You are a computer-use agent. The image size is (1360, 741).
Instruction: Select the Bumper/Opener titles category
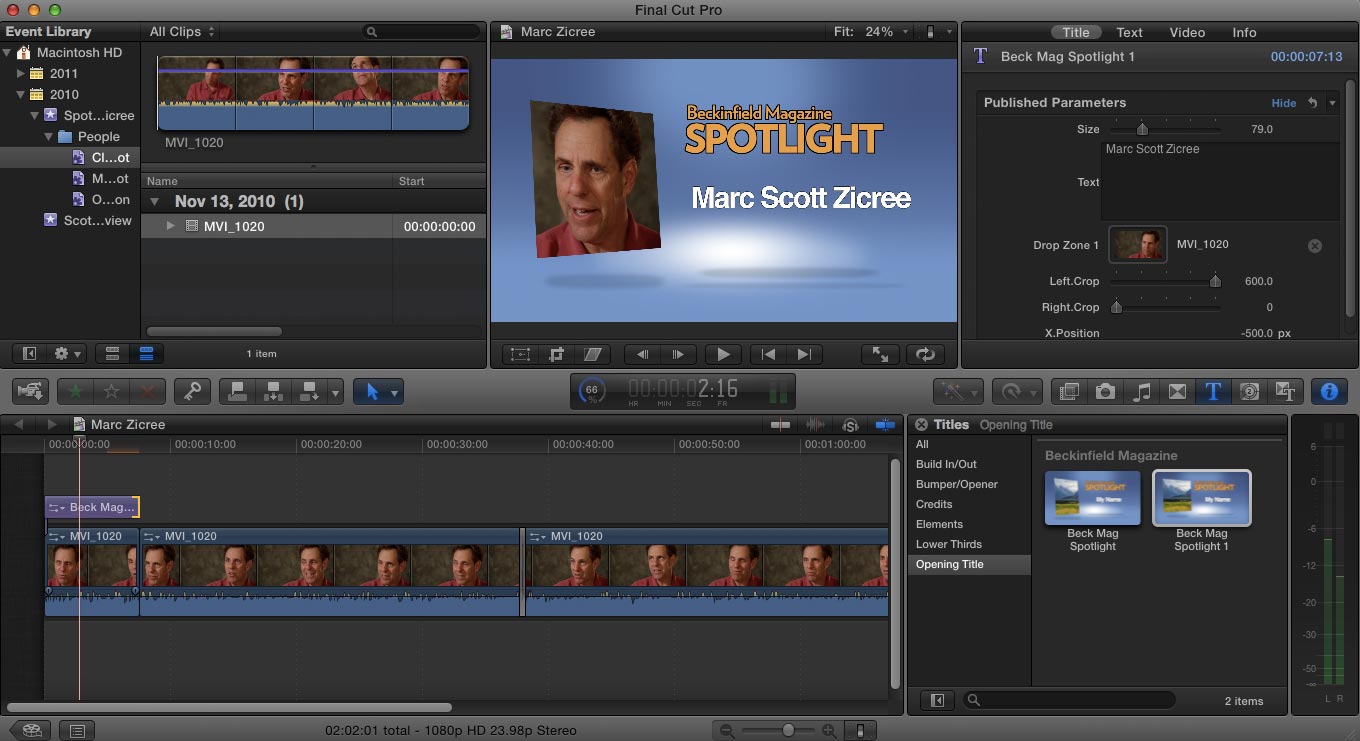point(957,485)
